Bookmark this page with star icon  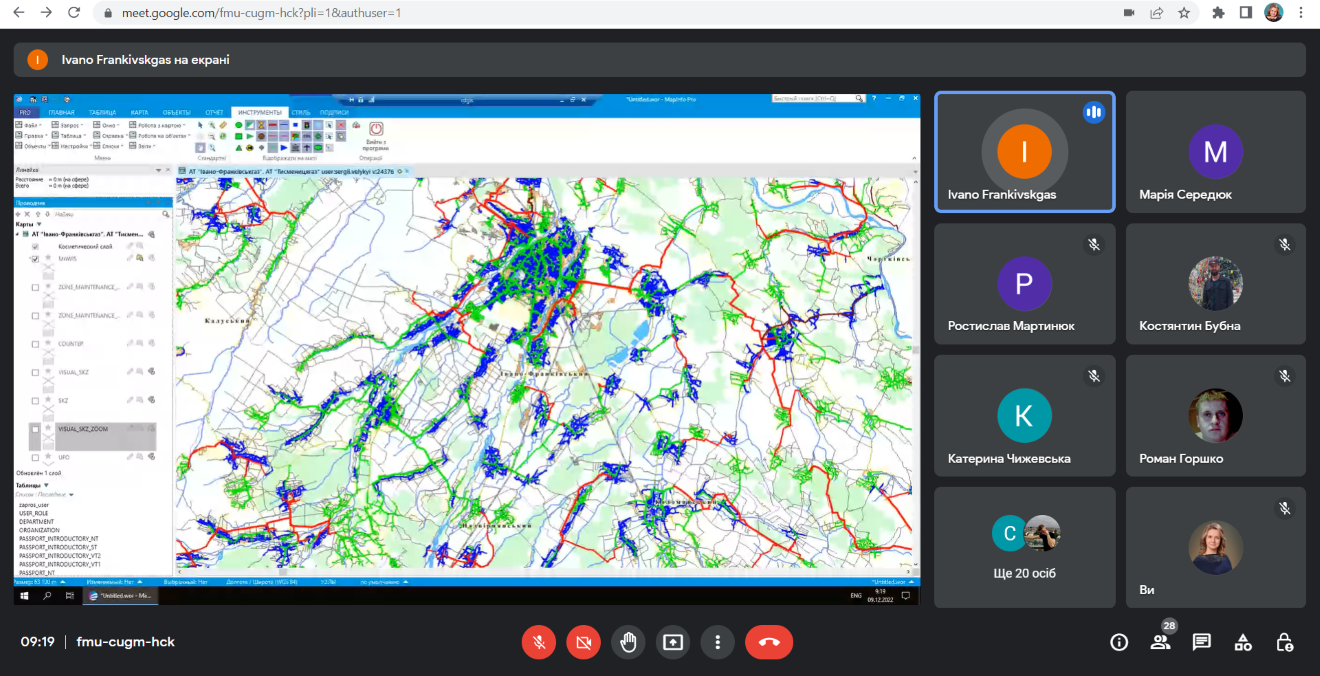[1184, 13]
